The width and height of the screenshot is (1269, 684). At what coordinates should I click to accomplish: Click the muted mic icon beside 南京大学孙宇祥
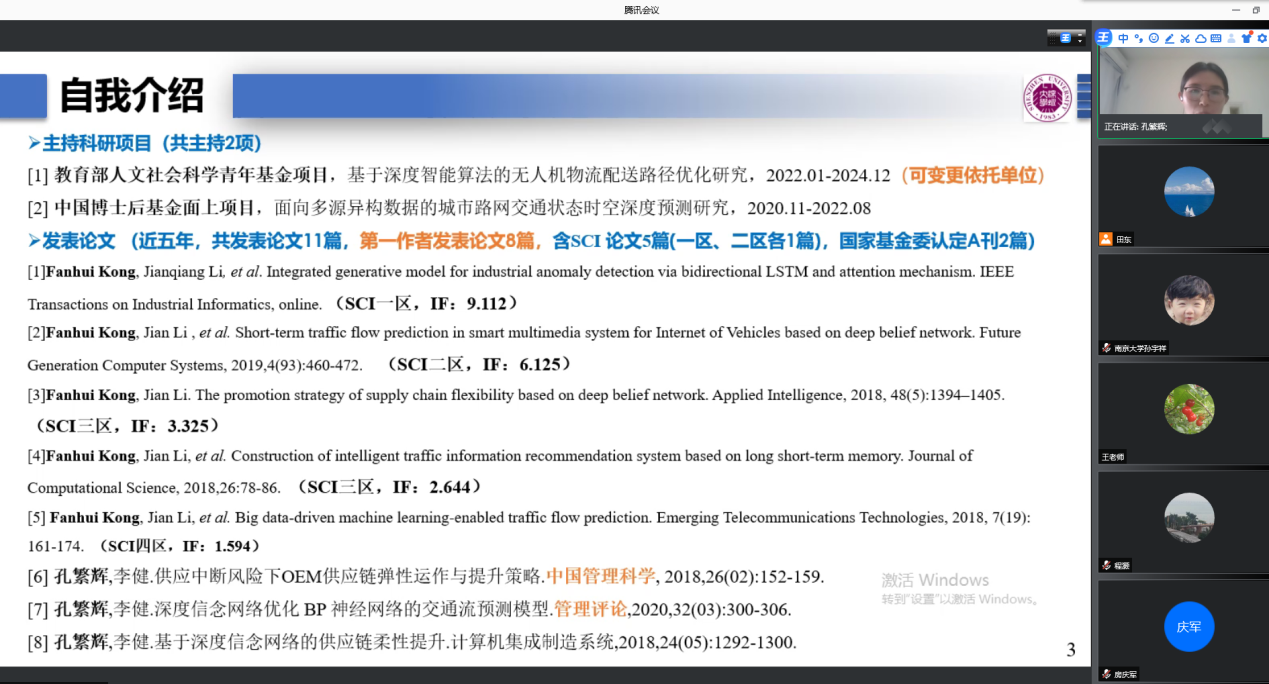(1106, 348)
